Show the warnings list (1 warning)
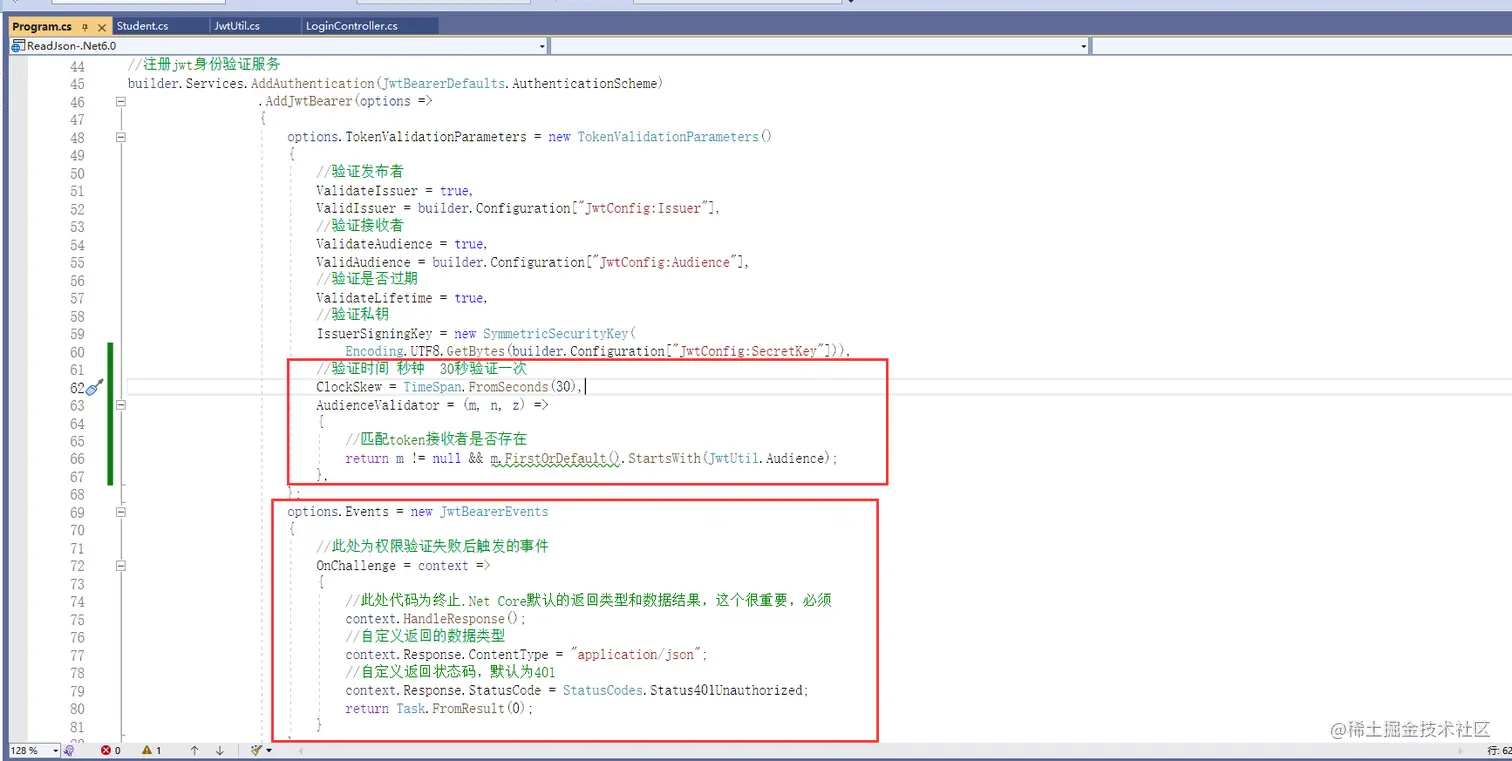This screenshot has width=1512, height=761. (152, 750)
